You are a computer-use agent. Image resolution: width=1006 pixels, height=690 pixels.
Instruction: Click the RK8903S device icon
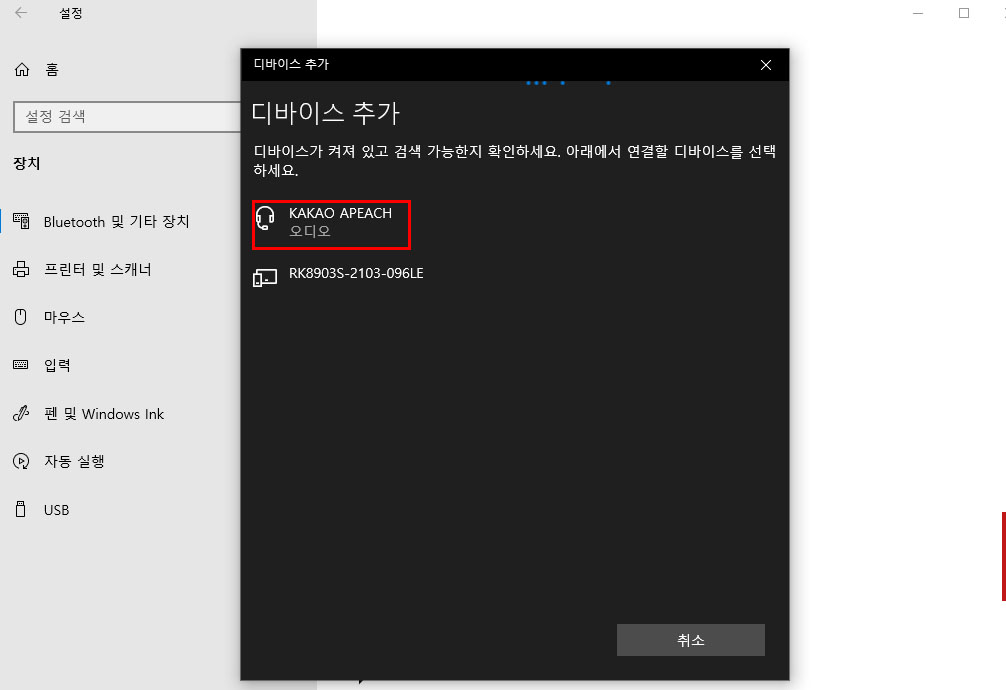265,278
